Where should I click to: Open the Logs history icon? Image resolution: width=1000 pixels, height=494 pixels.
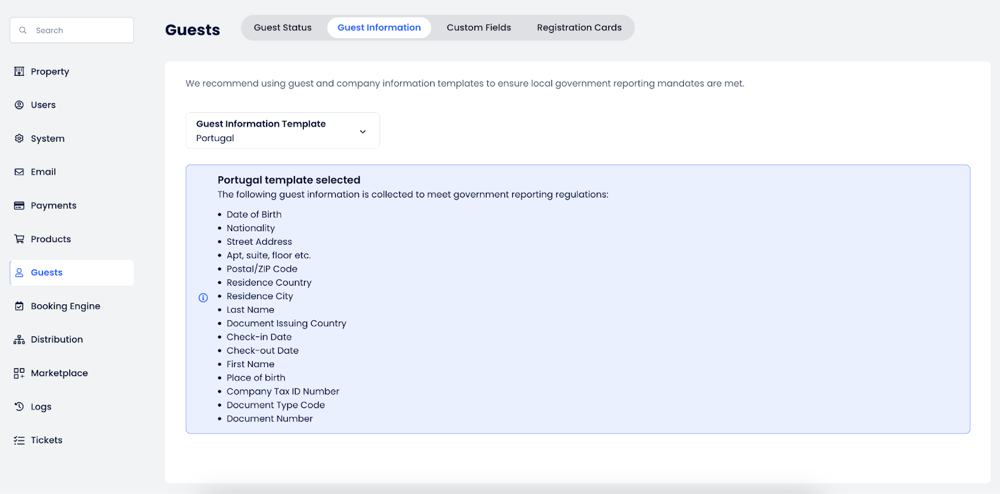click(x=19, y=407)
